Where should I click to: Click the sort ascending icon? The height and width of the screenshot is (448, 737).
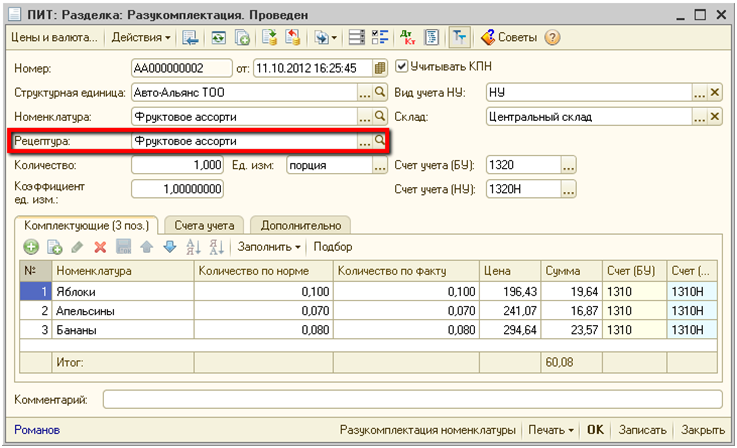(x=194, y=246)
